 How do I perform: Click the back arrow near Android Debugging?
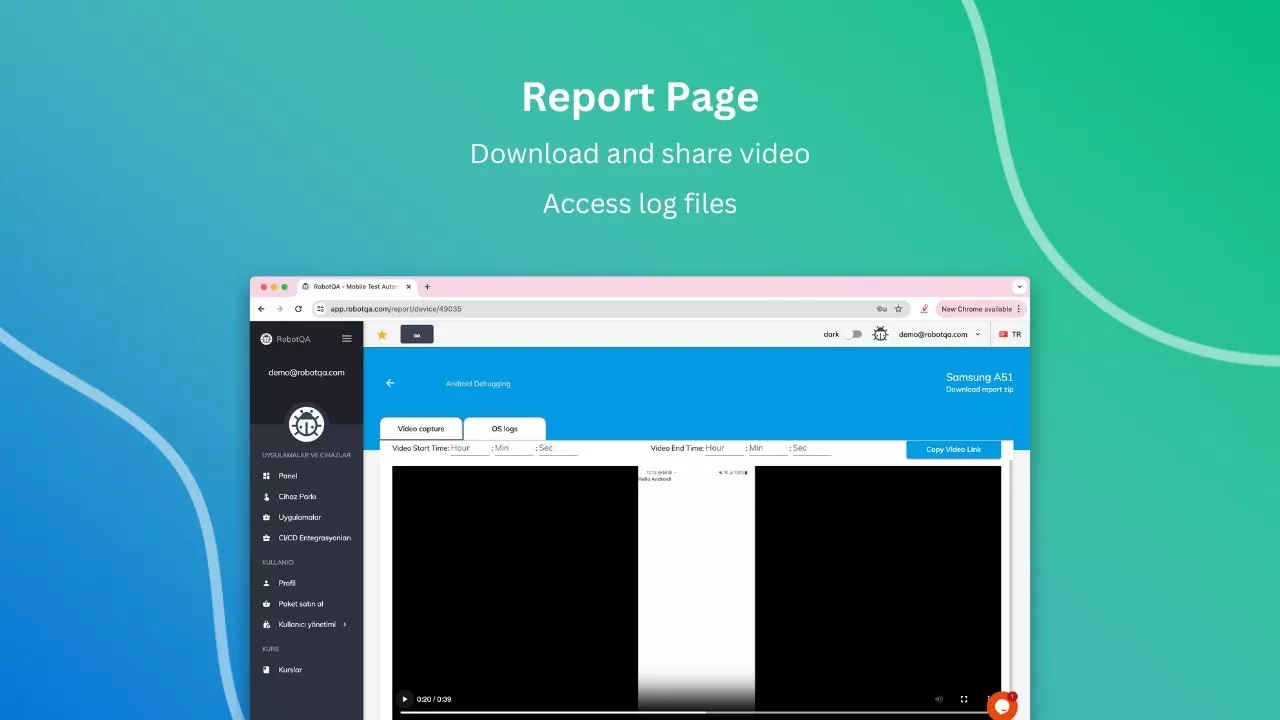click(x=390, y=383)
